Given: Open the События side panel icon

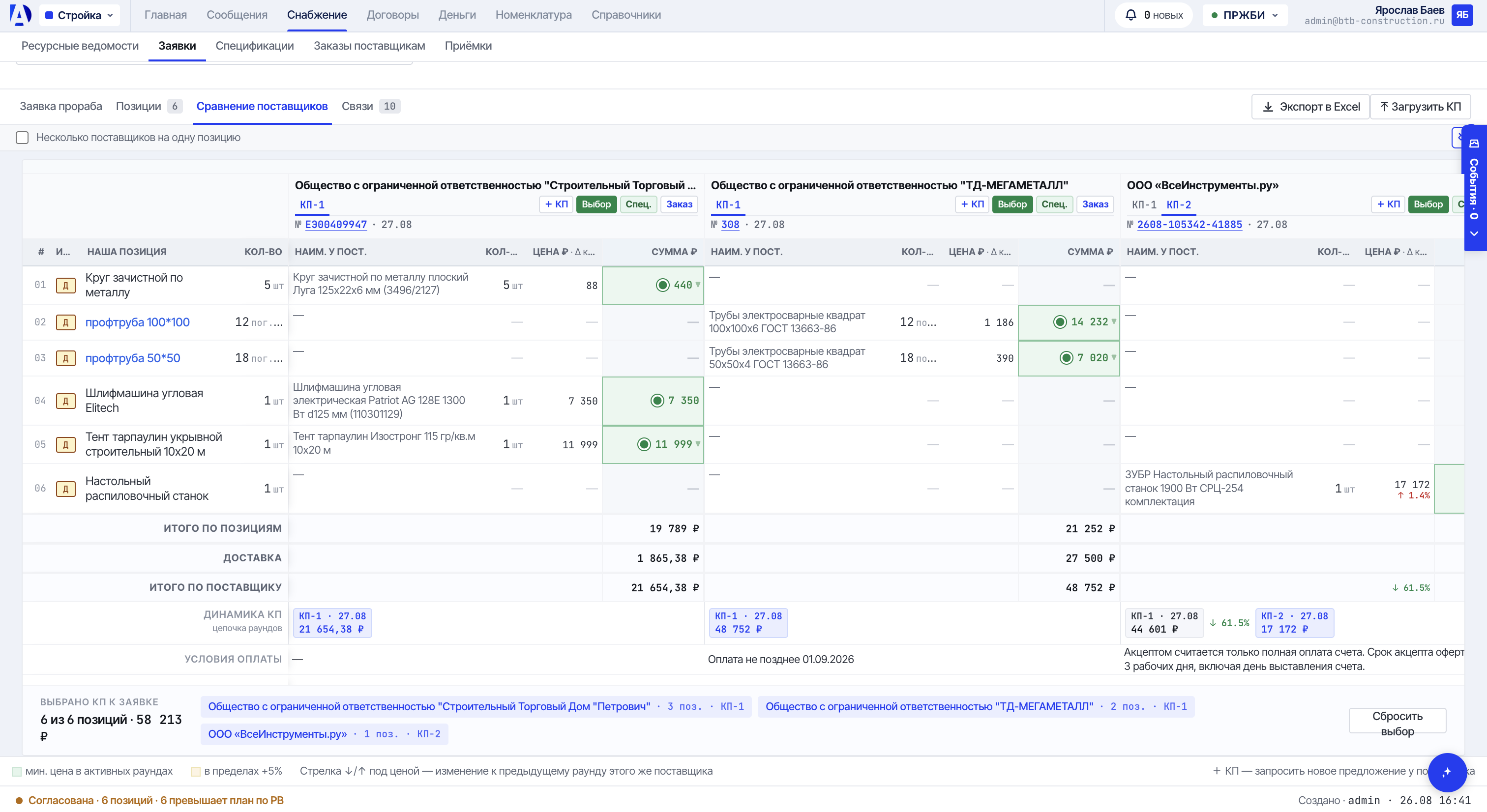Looking at the screenshot, I should click(x=1474, y=143).
